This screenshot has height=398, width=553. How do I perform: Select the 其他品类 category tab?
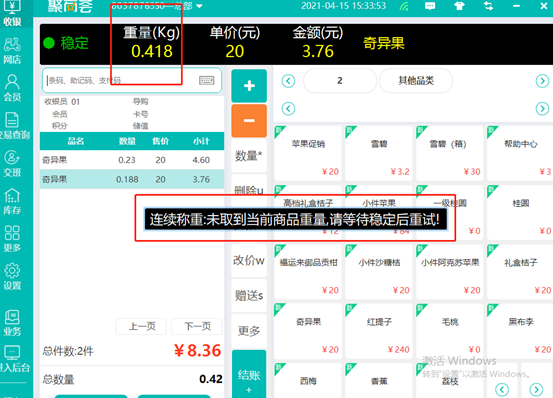[416, 81]
